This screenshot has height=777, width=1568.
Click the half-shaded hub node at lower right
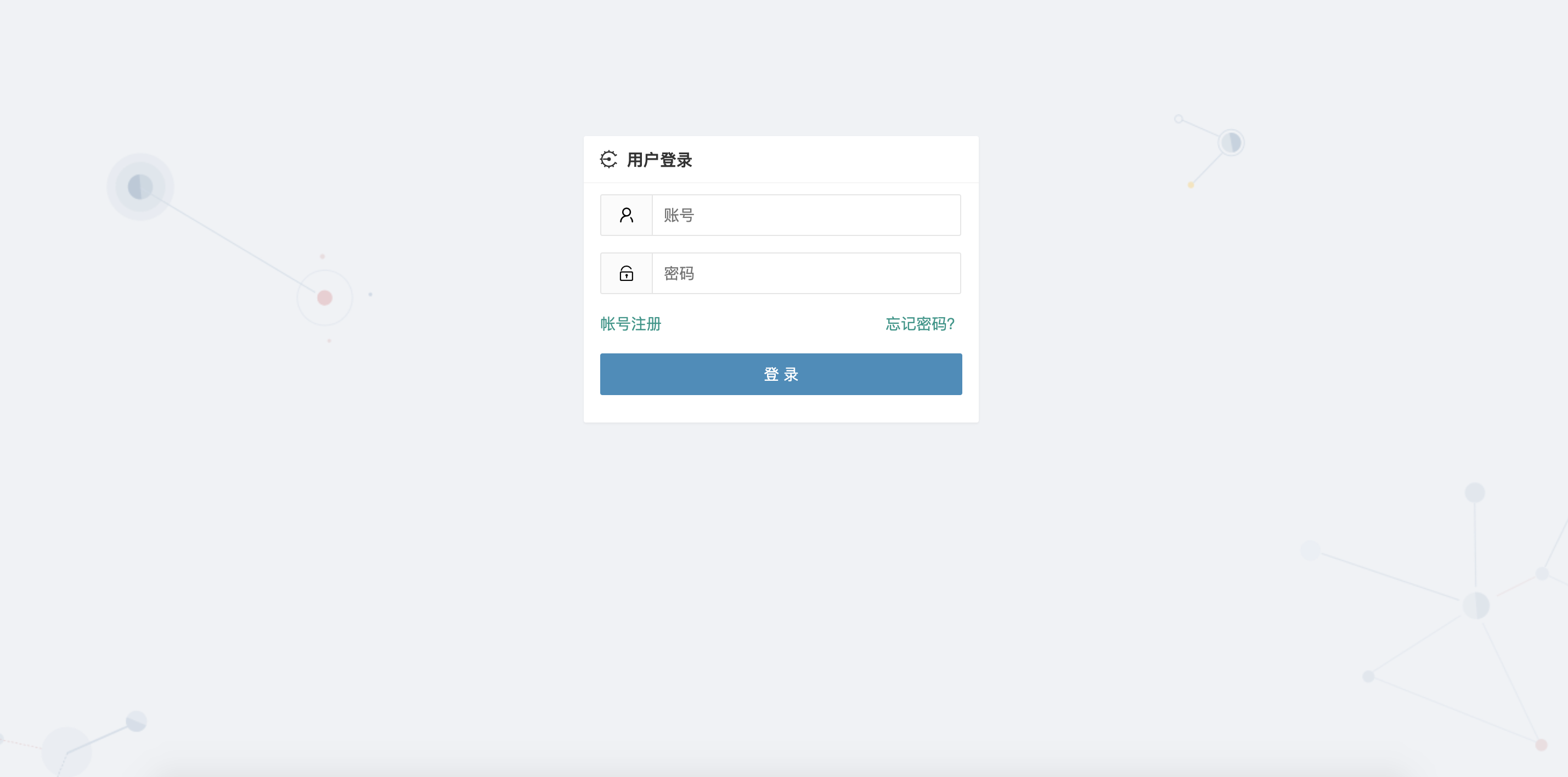[x=1475, y=605]
